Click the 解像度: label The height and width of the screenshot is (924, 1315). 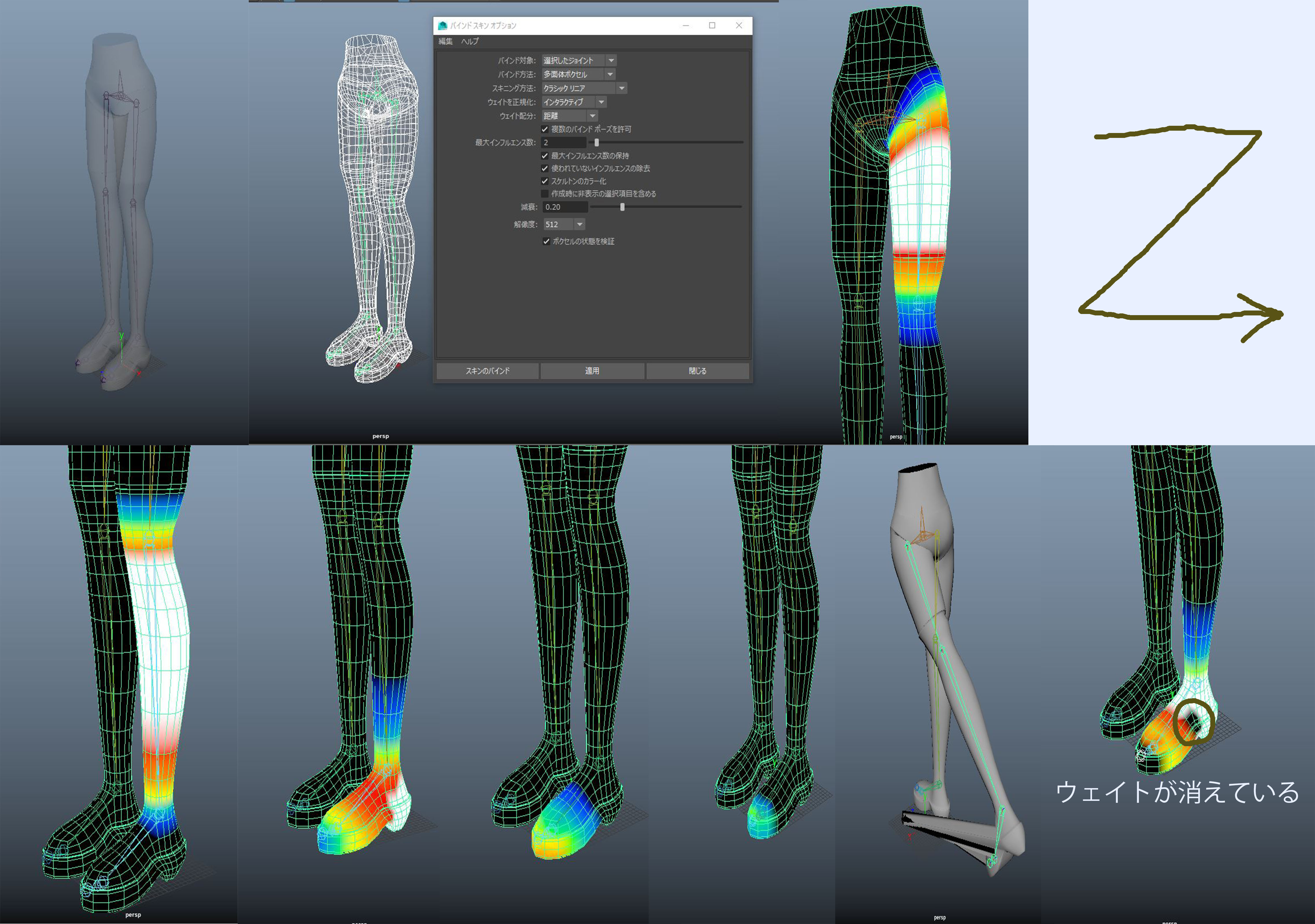tap(526, 224)
